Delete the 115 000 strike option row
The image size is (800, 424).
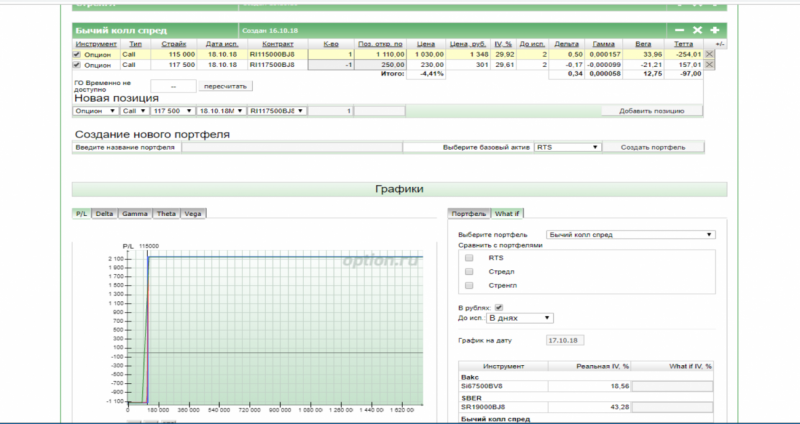click(709, 54)
